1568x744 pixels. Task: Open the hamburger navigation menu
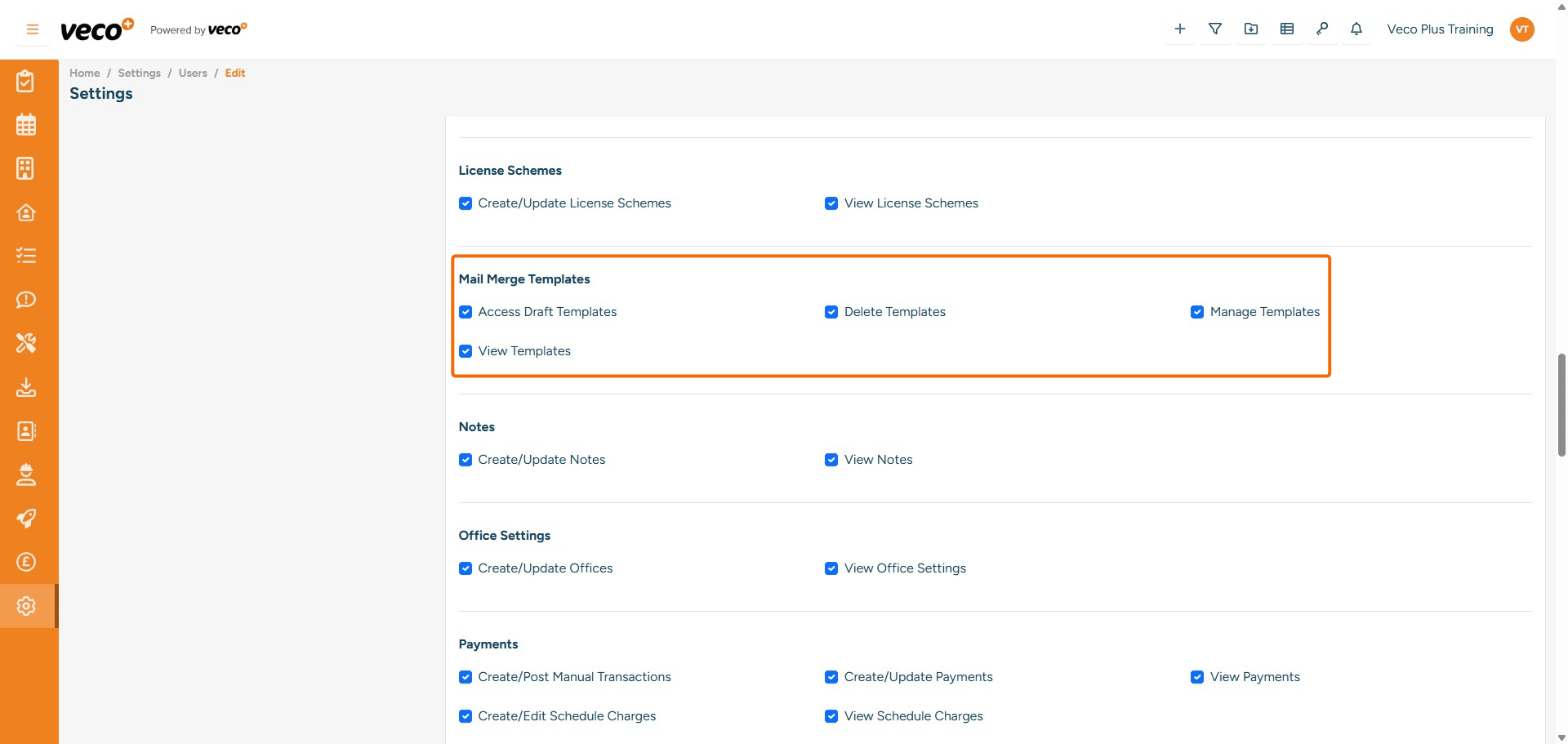click(32, 29)
